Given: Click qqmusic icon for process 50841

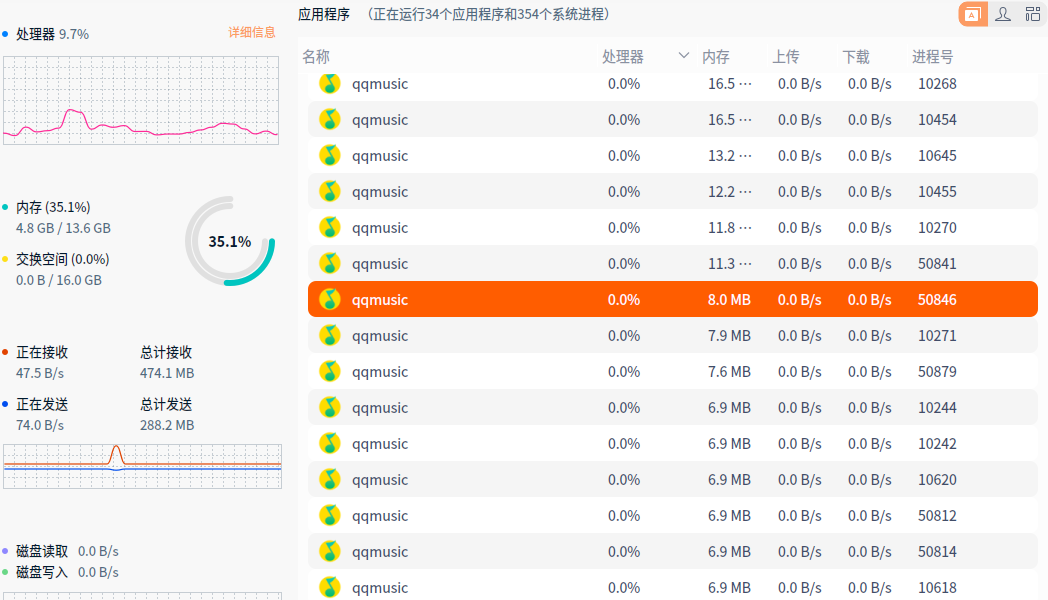Looking at the screenshot, I should point(330,264).
